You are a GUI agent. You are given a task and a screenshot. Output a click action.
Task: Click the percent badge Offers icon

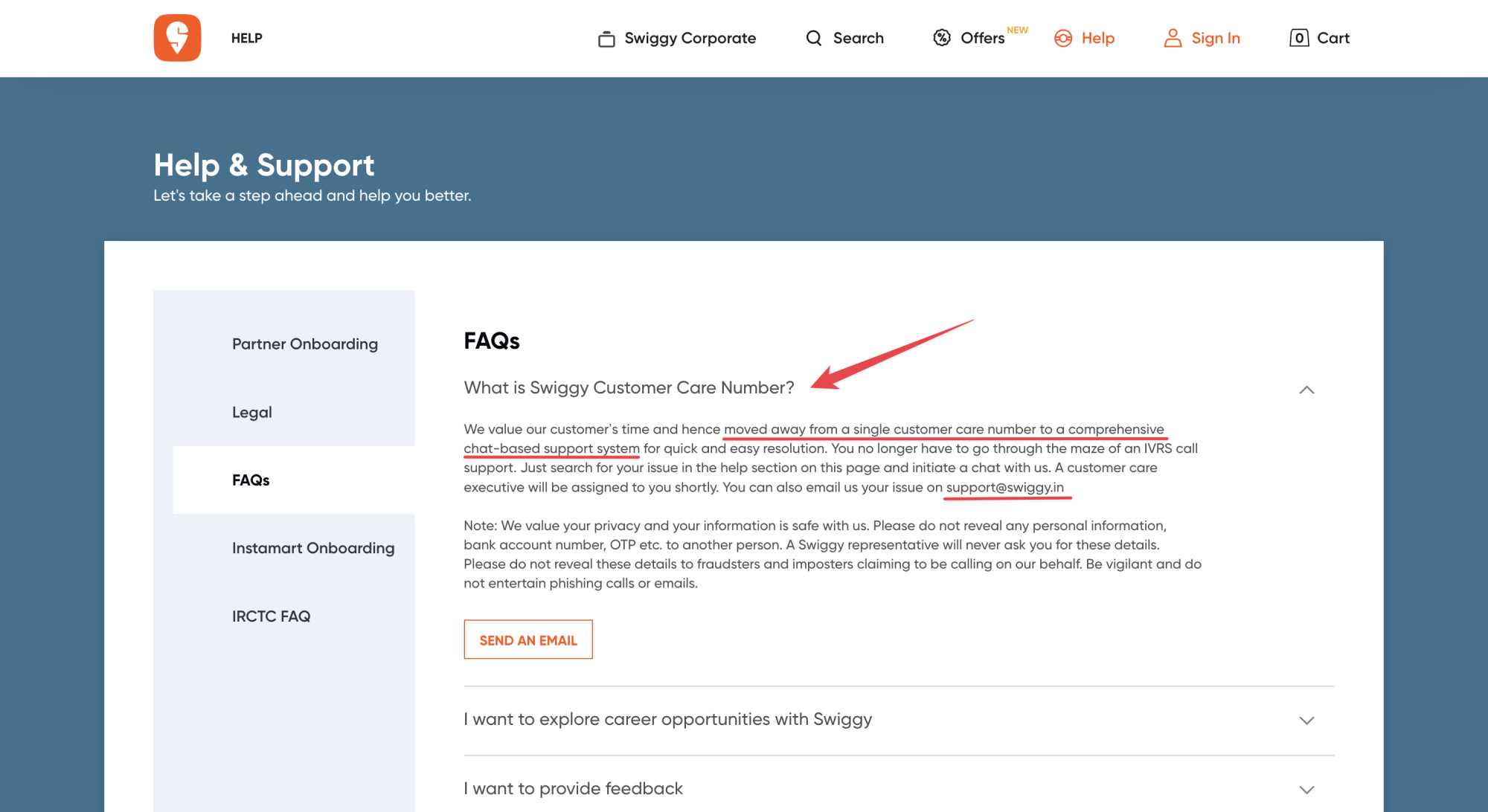click(942, 38)
